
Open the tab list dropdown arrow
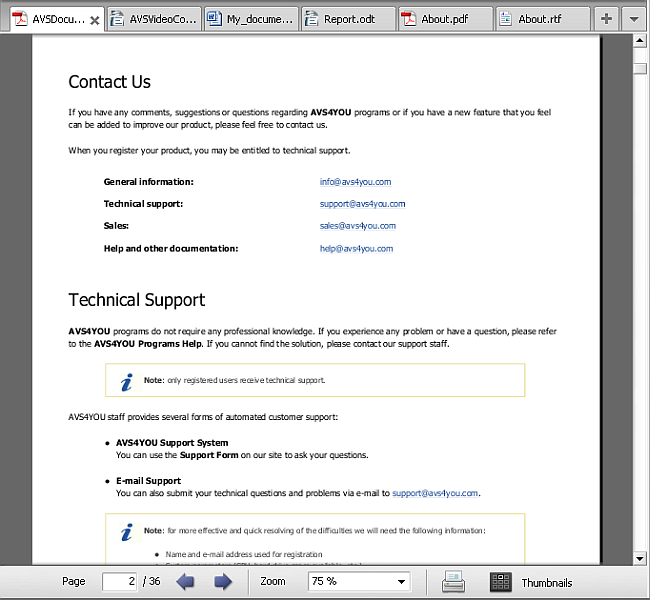(x=634, y=19)
